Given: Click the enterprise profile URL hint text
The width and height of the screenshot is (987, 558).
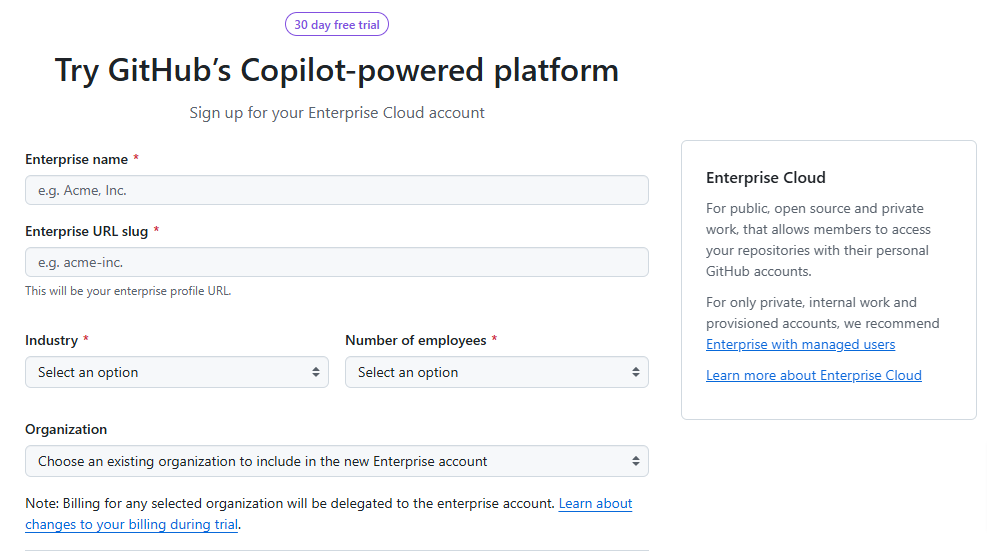Looking at the screenshot, I should [x=128, y=291].
